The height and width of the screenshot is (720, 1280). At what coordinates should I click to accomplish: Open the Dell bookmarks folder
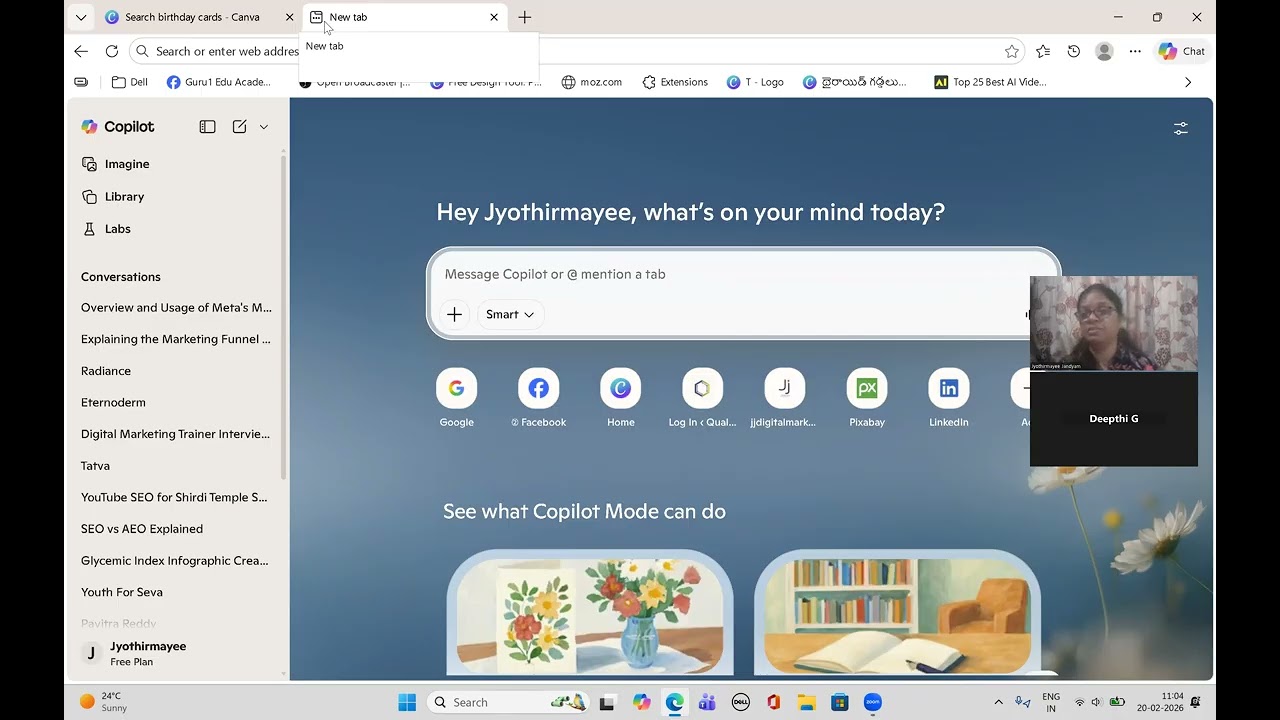point(130,82)
